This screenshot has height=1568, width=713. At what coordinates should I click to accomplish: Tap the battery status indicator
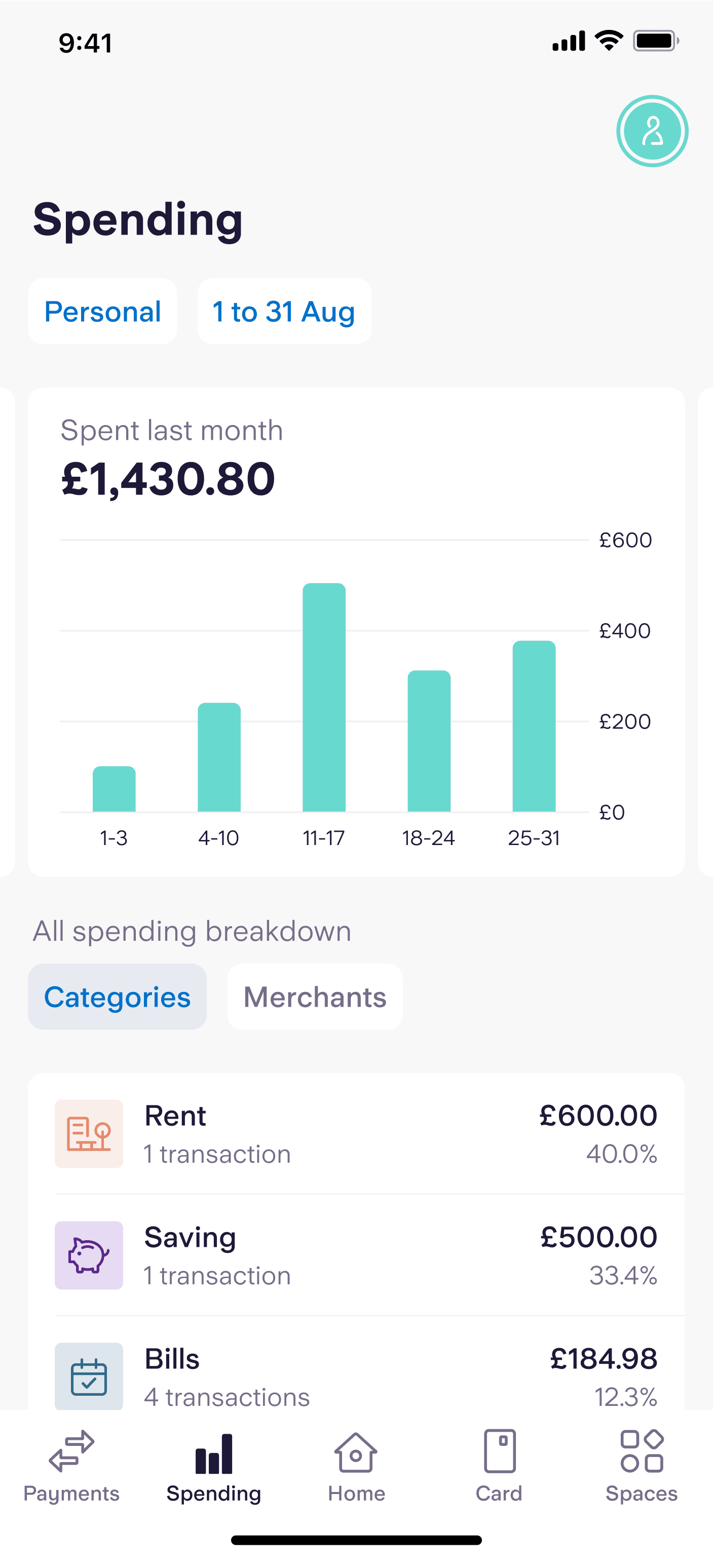(656, 42)
